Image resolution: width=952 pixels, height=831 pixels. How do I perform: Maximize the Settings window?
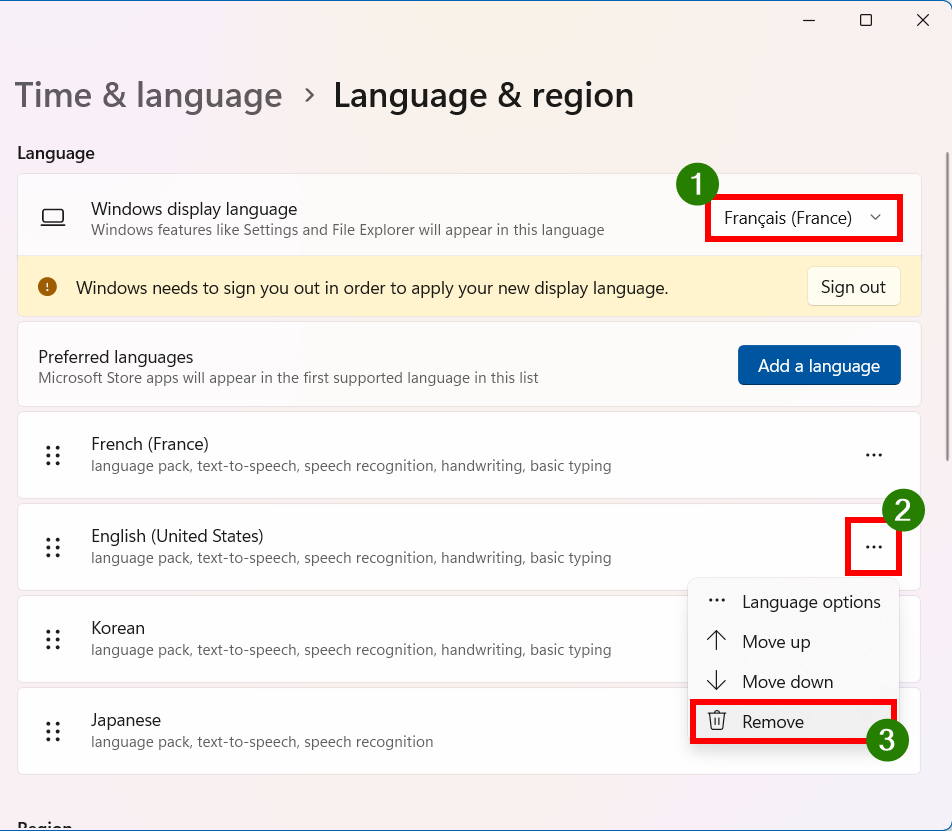[866, 20]
